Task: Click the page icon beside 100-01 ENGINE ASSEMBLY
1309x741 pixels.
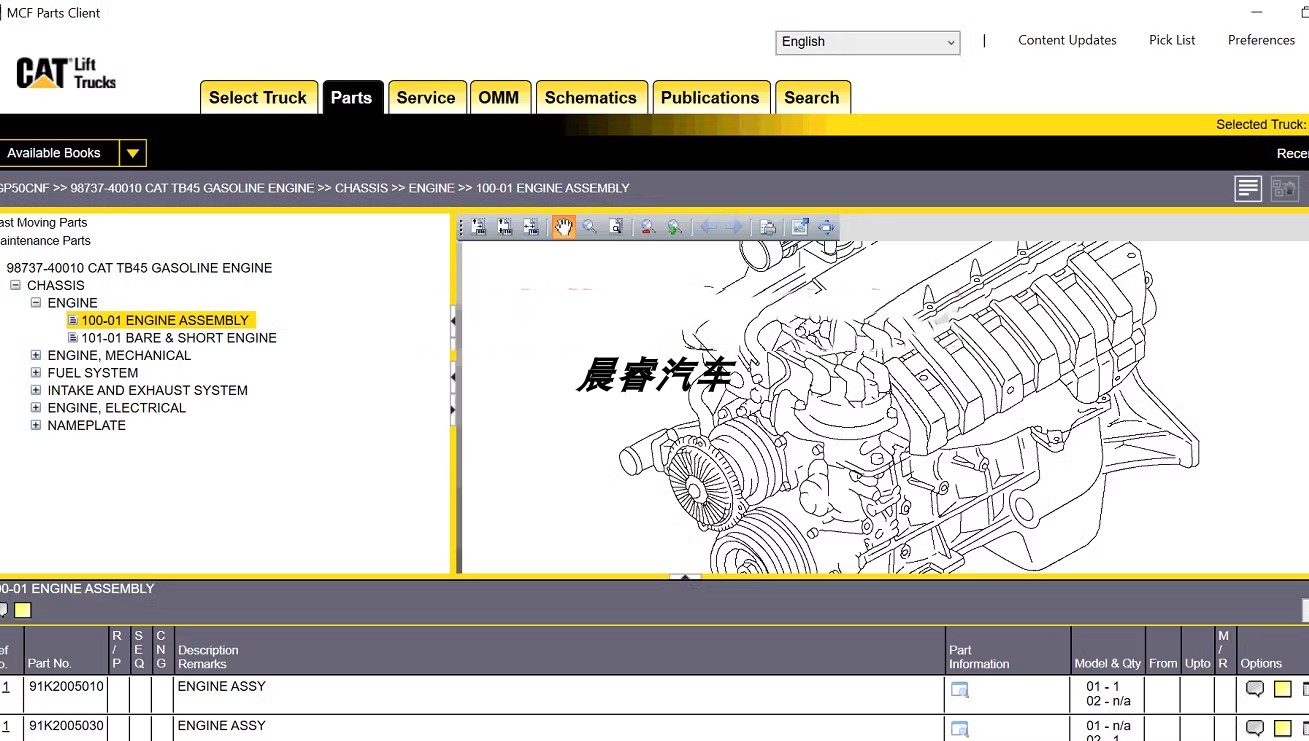Action: (73, 320)
